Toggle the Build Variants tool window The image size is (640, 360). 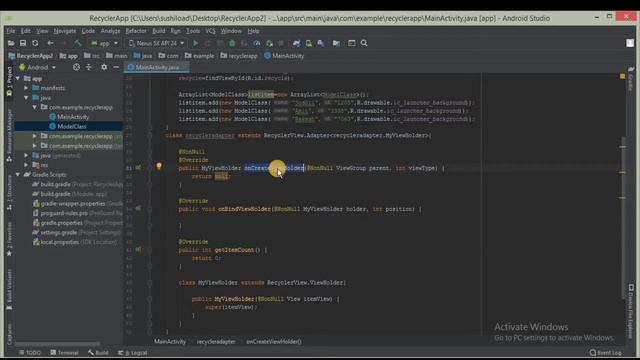9,289
